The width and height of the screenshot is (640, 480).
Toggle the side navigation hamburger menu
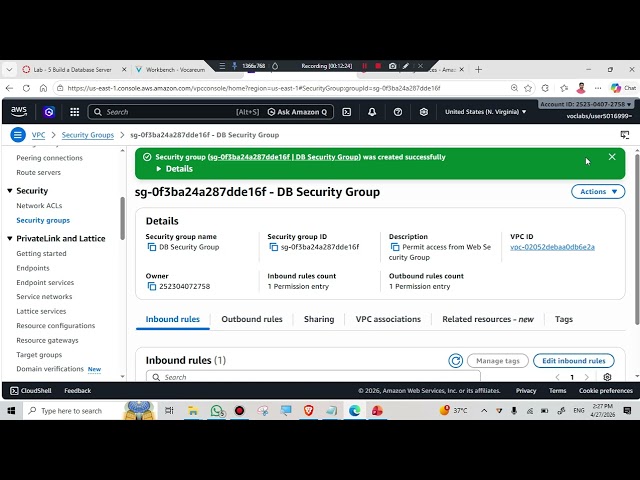click(x=18, y=135)
